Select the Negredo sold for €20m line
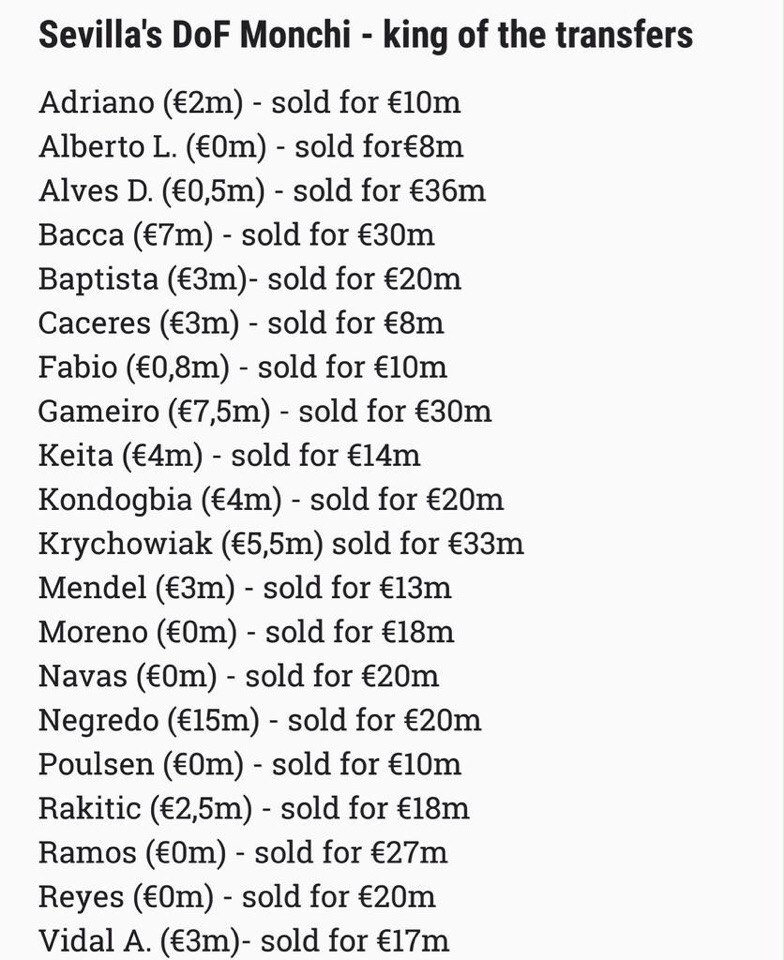 click(259, 719)
